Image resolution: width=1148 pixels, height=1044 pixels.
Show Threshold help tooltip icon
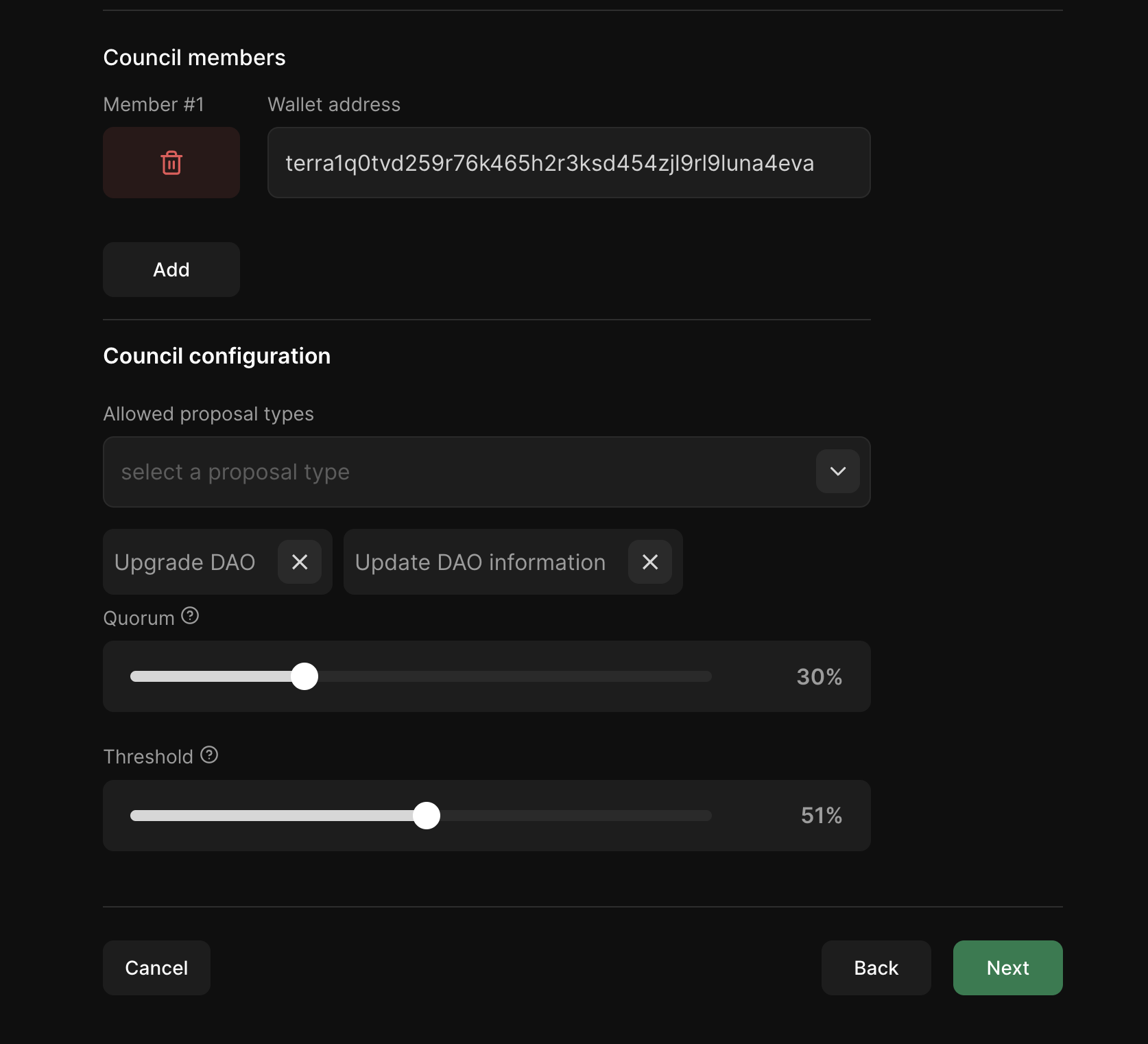click(209, 755)
